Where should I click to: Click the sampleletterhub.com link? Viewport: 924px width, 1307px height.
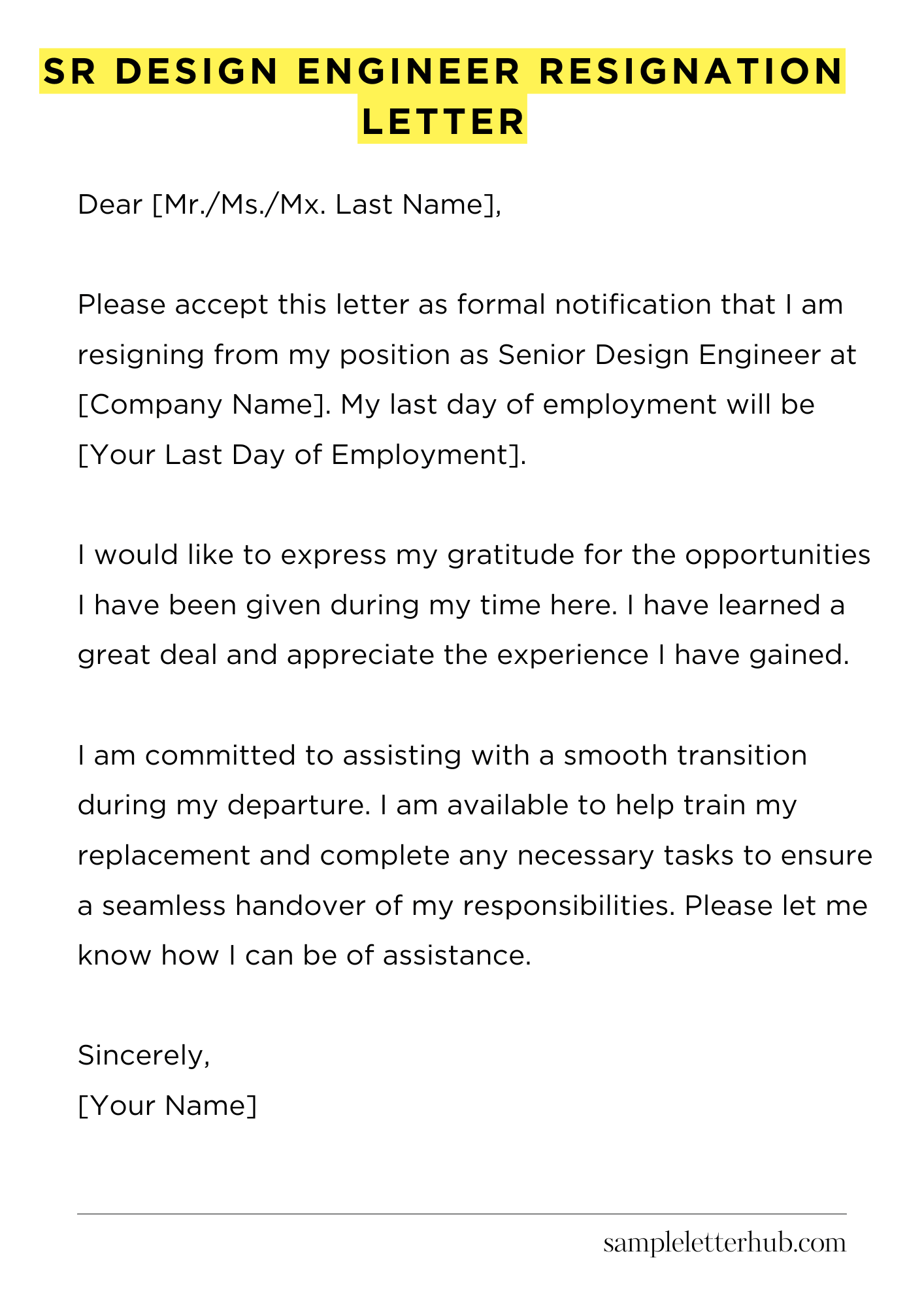(725, 1243)
